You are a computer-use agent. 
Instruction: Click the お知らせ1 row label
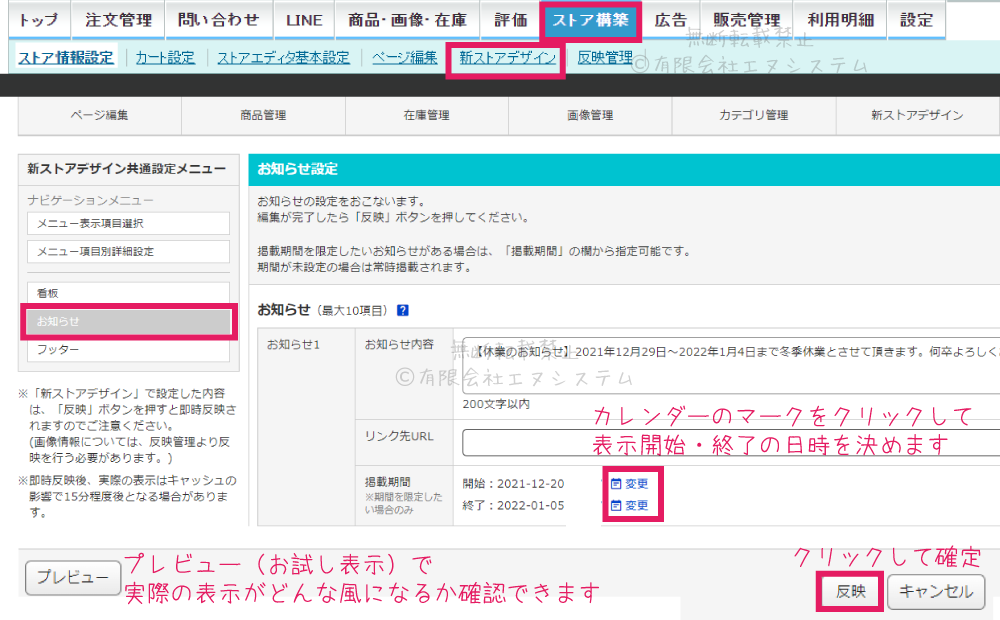click(x=293, y=345)
